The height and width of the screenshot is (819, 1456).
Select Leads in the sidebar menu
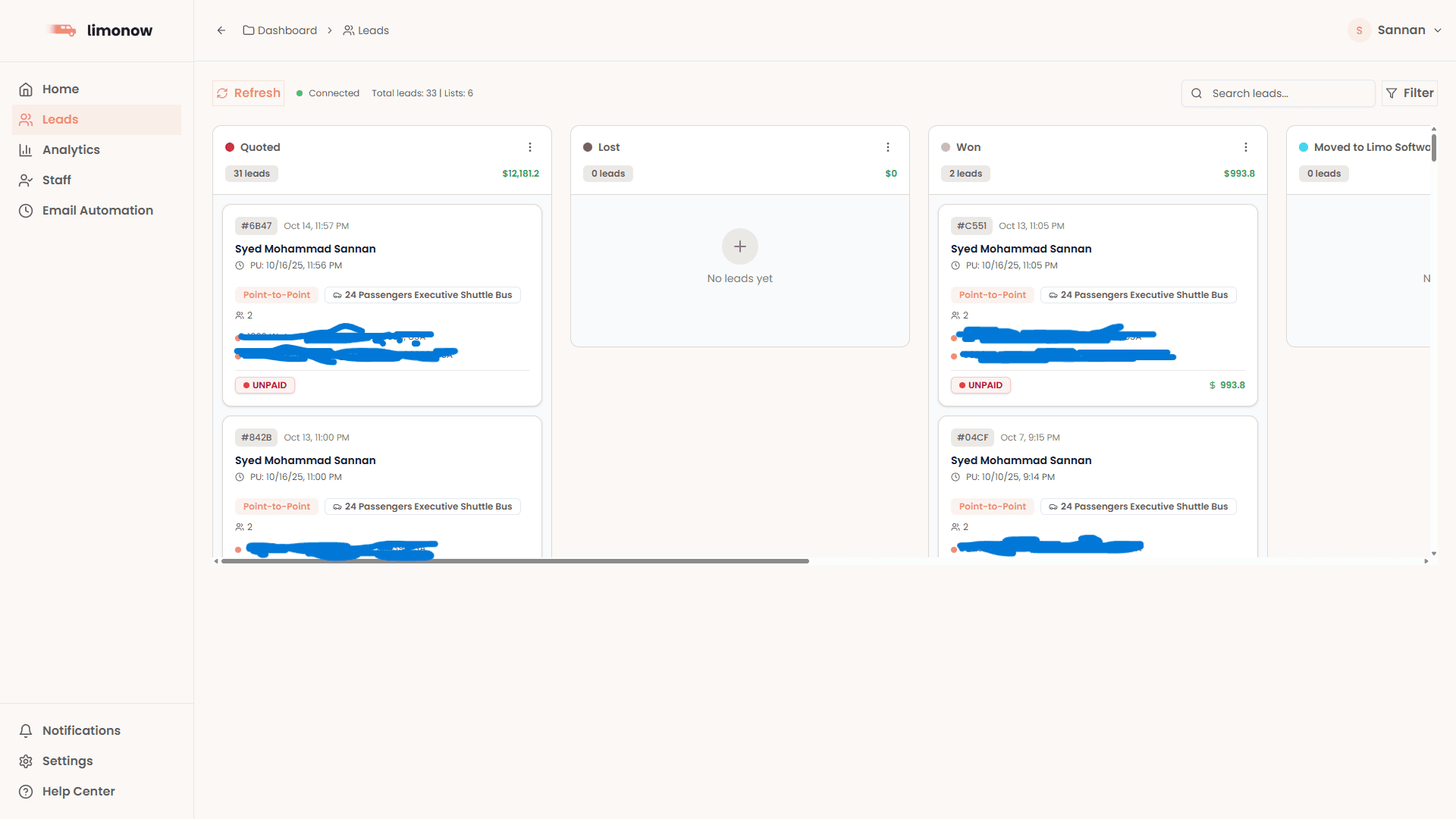[60, 119]
